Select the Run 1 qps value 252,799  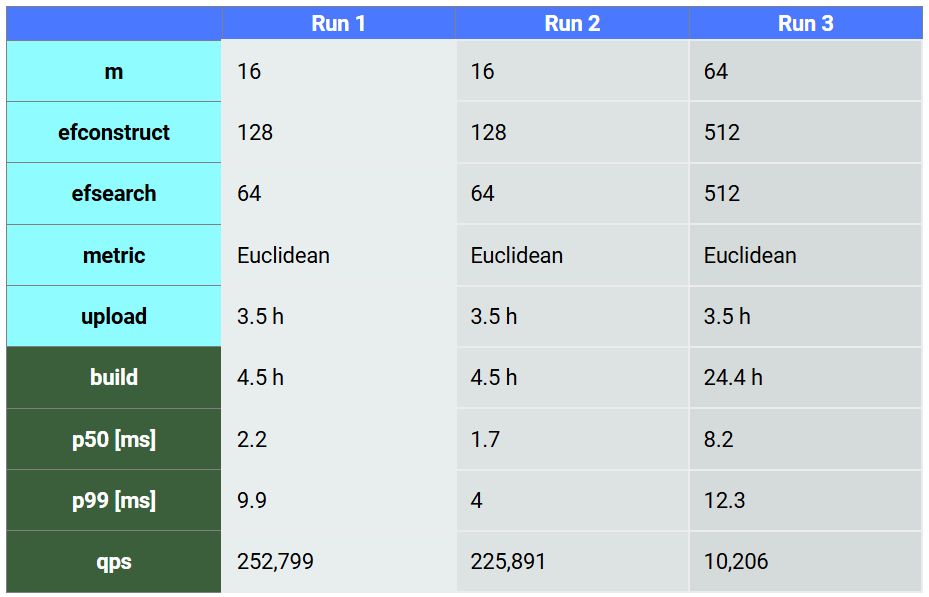point(275,562)
